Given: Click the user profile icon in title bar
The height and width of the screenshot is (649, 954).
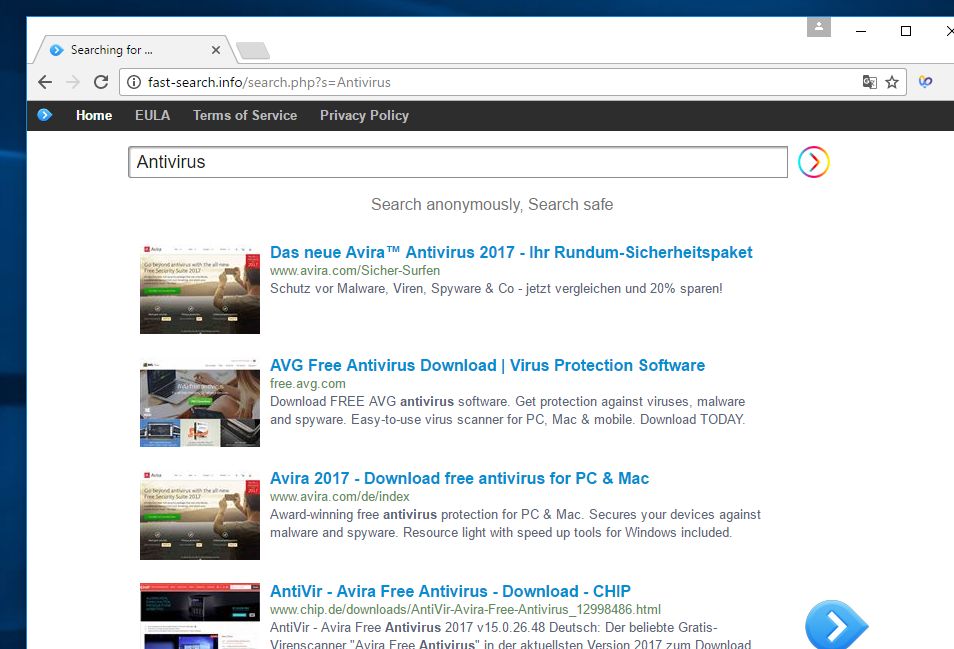Looking at the screenshot, I should [x=819, y=27].
